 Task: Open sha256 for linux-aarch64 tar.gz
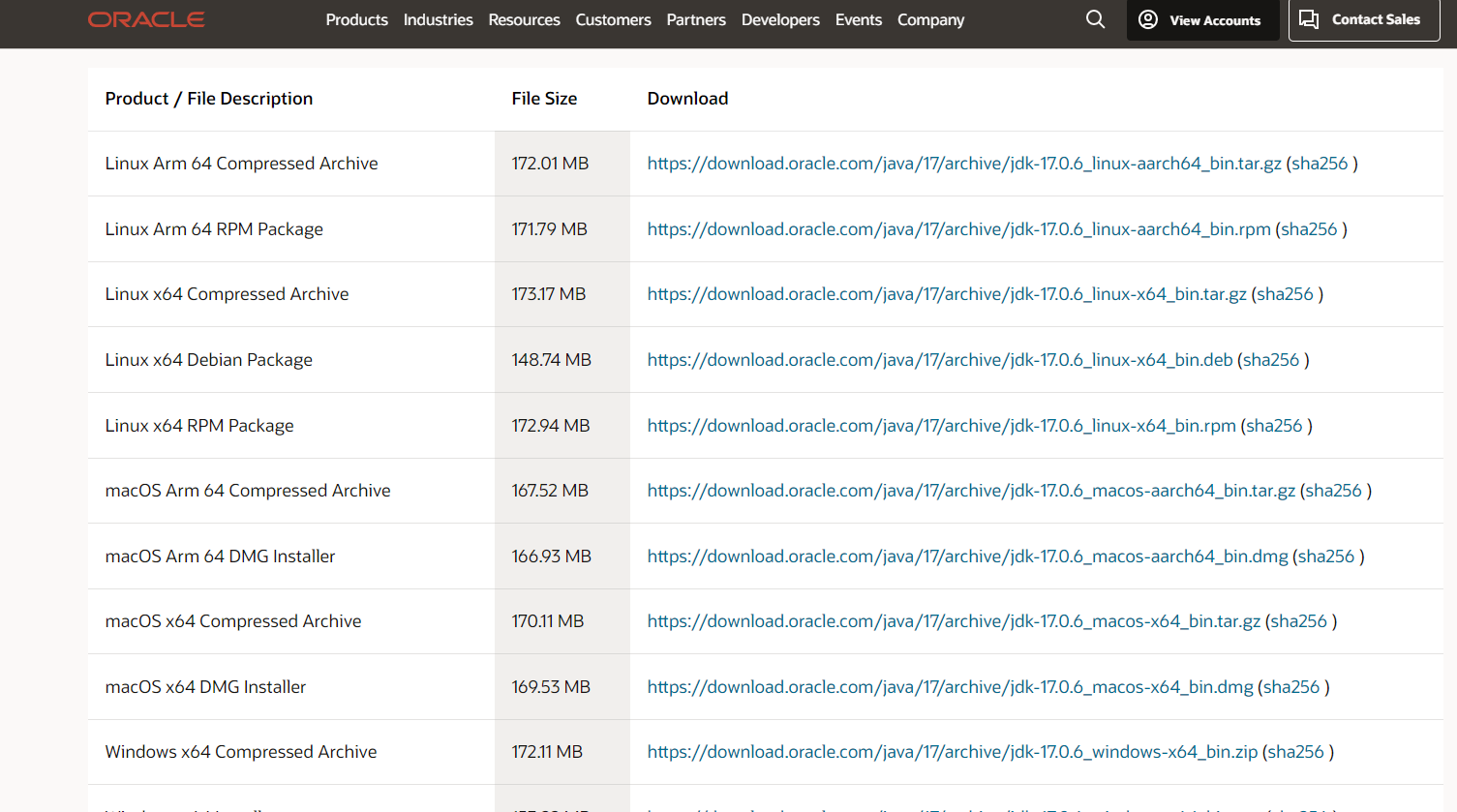coord(1319,164)
